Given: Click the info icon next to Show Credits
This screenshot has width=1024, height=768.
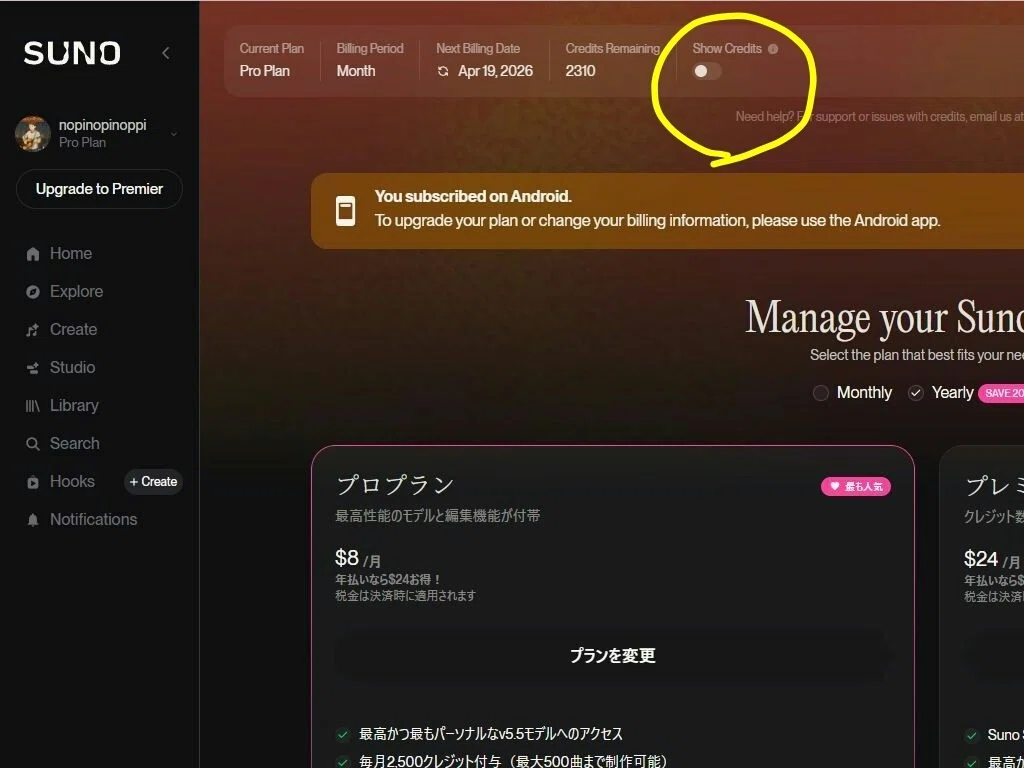Looking at the screenshot, I should point(773,49).
